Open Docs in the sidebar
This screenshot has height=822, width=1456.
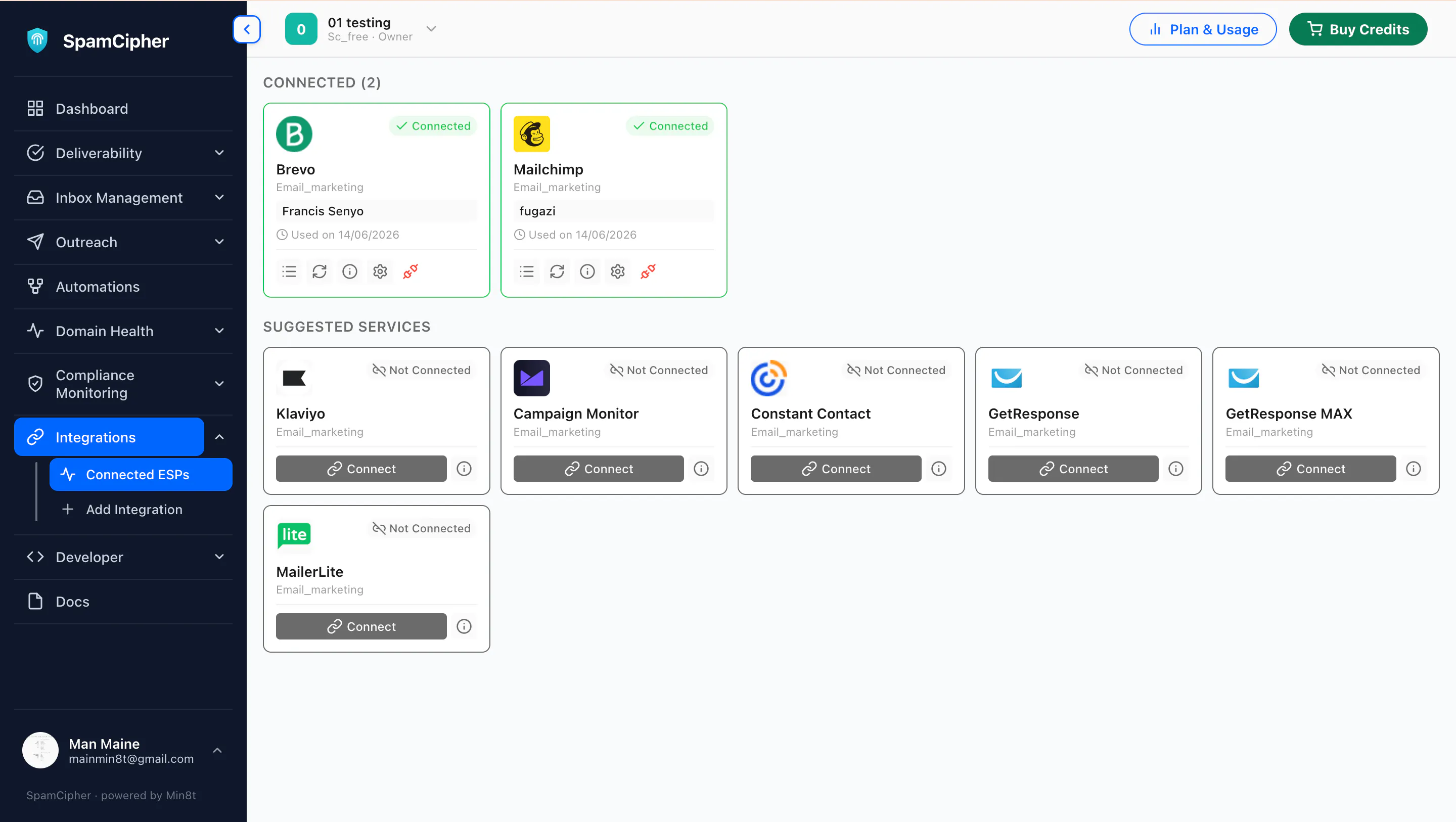click(123, 602)
